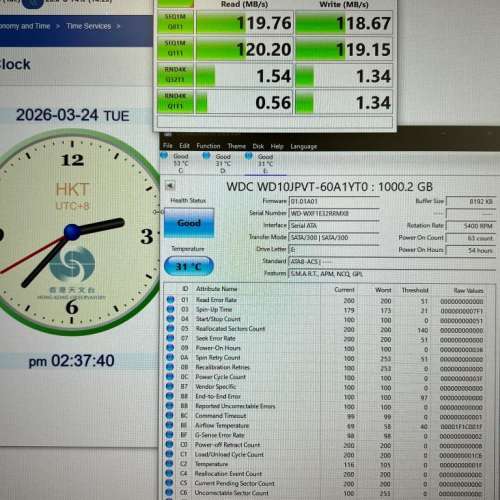Click the previous disk arrow icon

[170, 186]
